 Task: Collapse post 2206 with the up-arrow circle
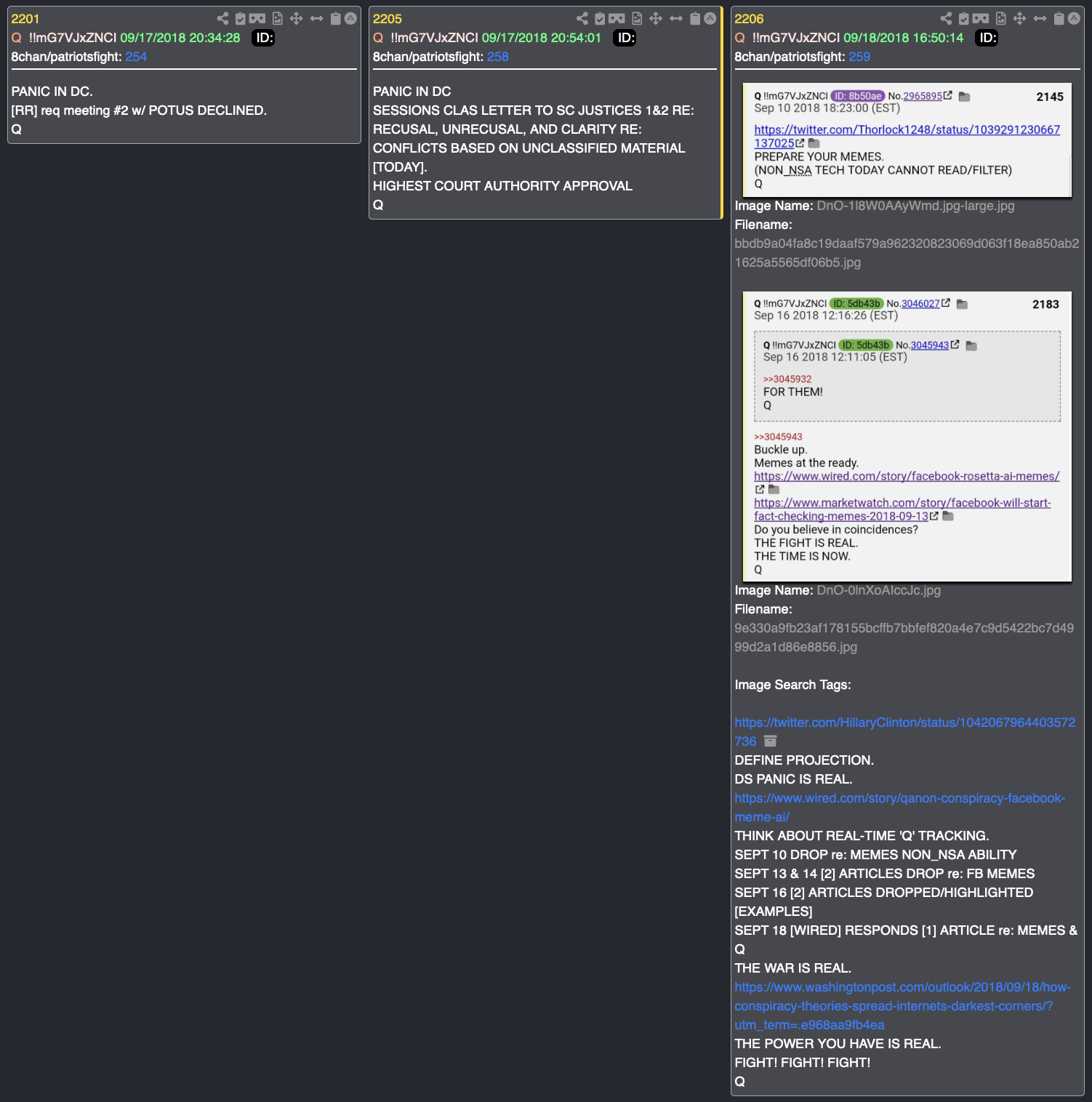1074,18
